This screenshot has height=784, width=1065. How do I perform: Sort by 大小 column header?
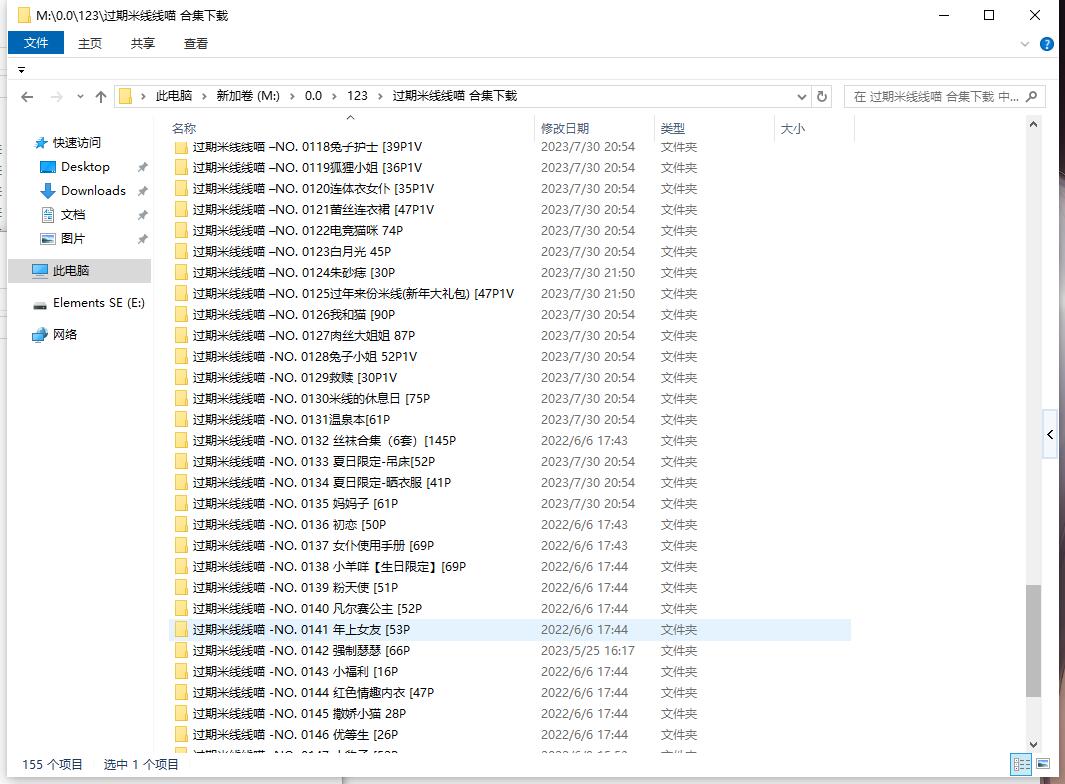pyautogui.click(x=793, y=128)
